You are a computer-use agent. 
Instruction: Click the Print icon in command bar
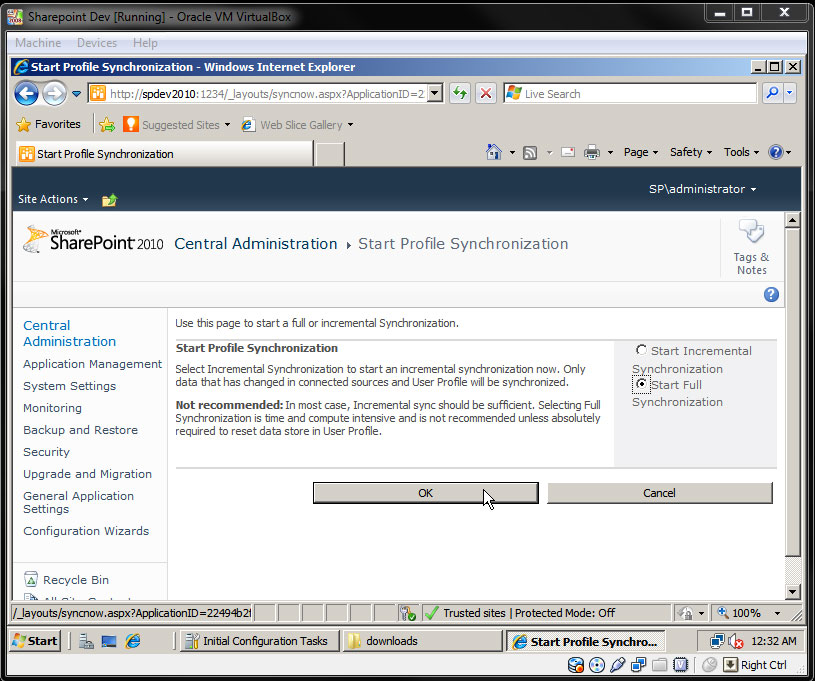tap(592, 152)
